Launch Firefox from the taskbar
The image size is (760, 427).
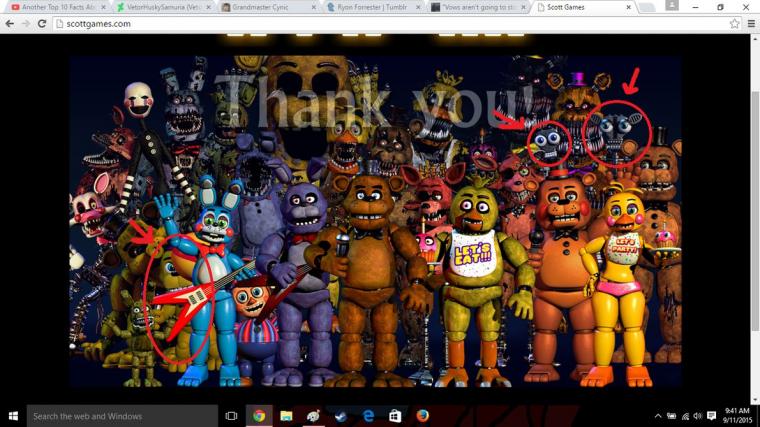pyautogui.click(x=422, y=416)
